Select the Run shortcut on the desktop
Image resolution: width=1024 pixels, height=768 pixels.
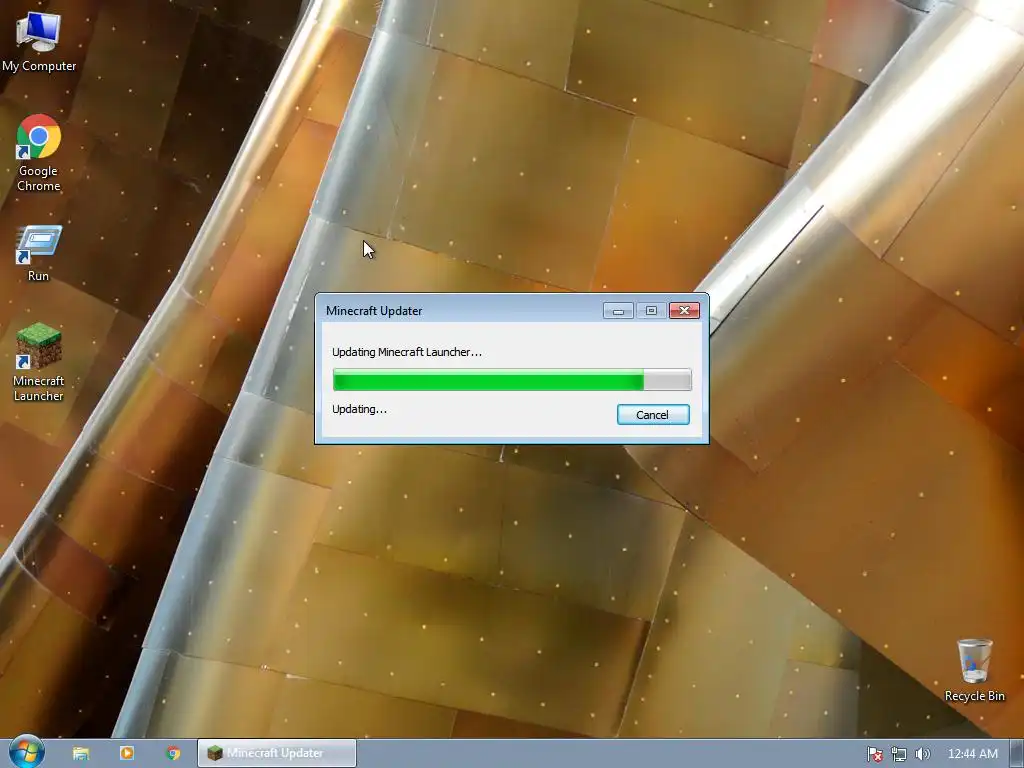click(39, 253)
